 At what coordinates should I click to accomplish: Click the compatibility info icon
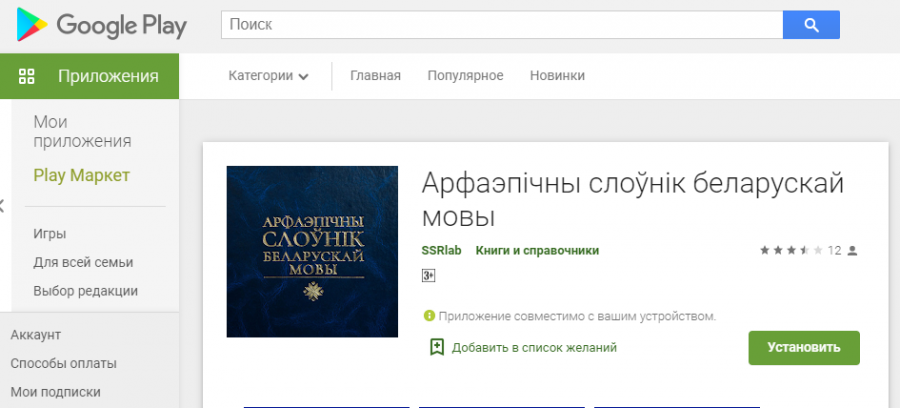pyautogui.click(x=429, y=316)
